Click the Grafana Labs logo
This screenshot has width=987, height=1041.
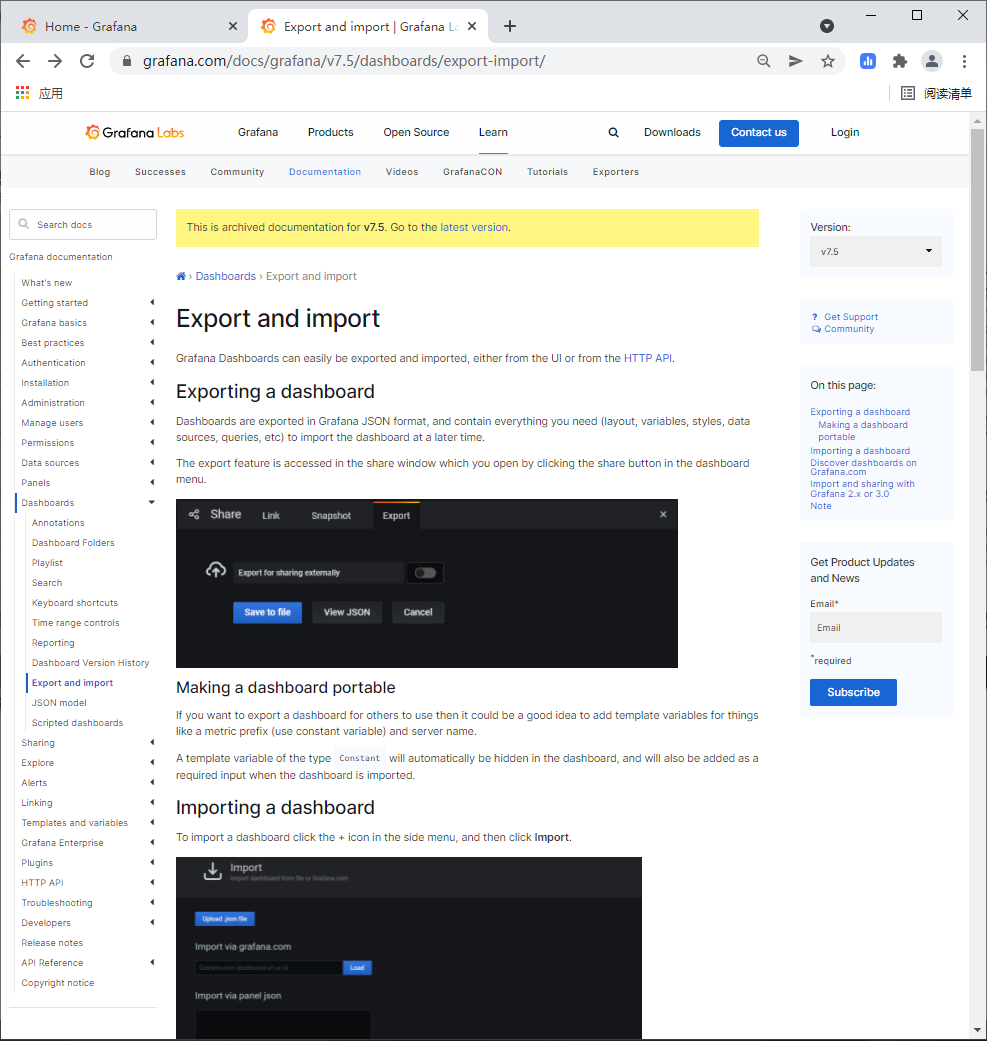click(135, 132)
